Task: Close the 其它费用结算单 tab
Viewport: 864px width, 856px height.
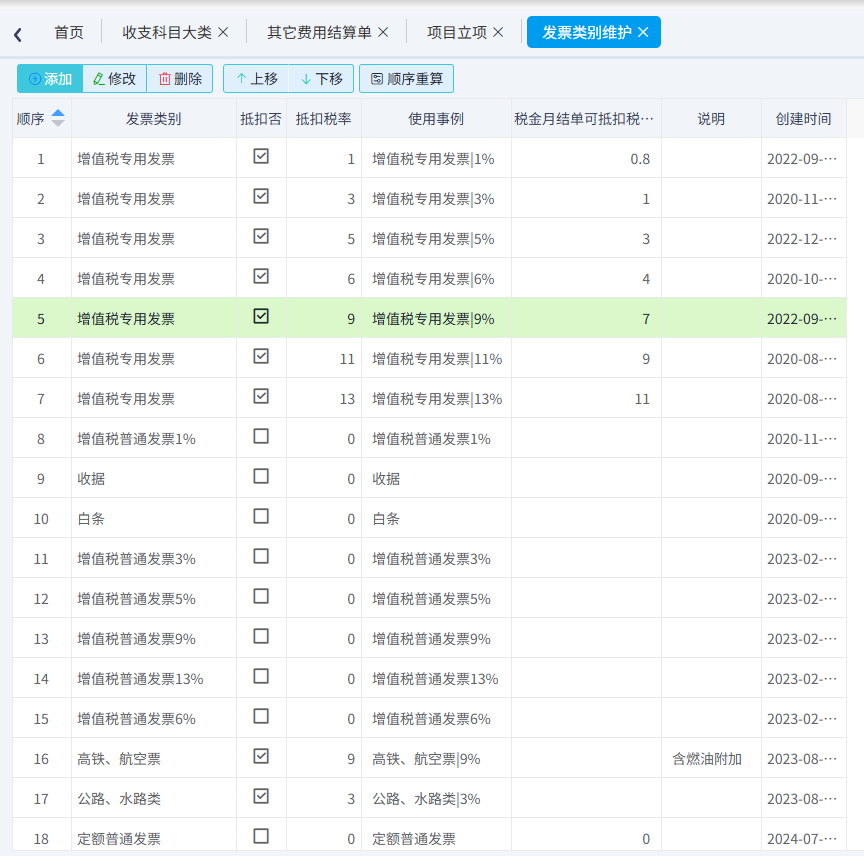Action: pyautogui.click(x=383, y=33)
